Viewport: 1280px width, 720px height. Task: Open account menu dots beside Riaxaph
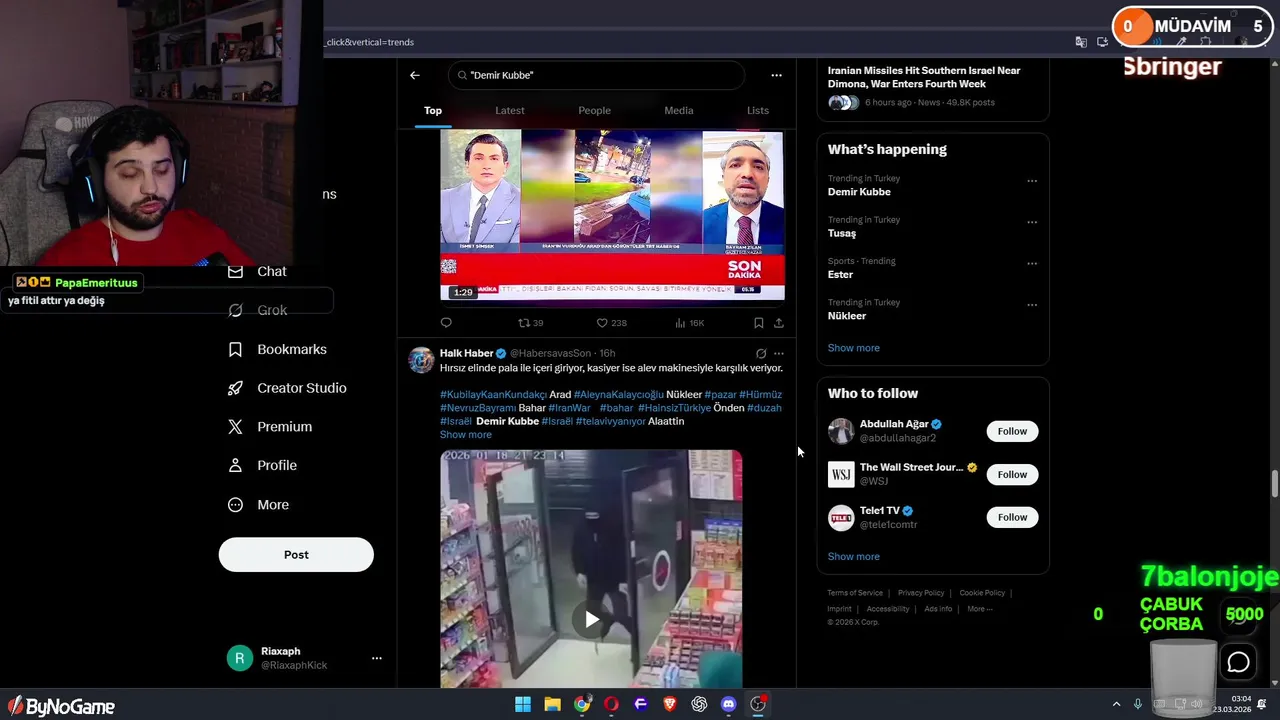point(377,658)
